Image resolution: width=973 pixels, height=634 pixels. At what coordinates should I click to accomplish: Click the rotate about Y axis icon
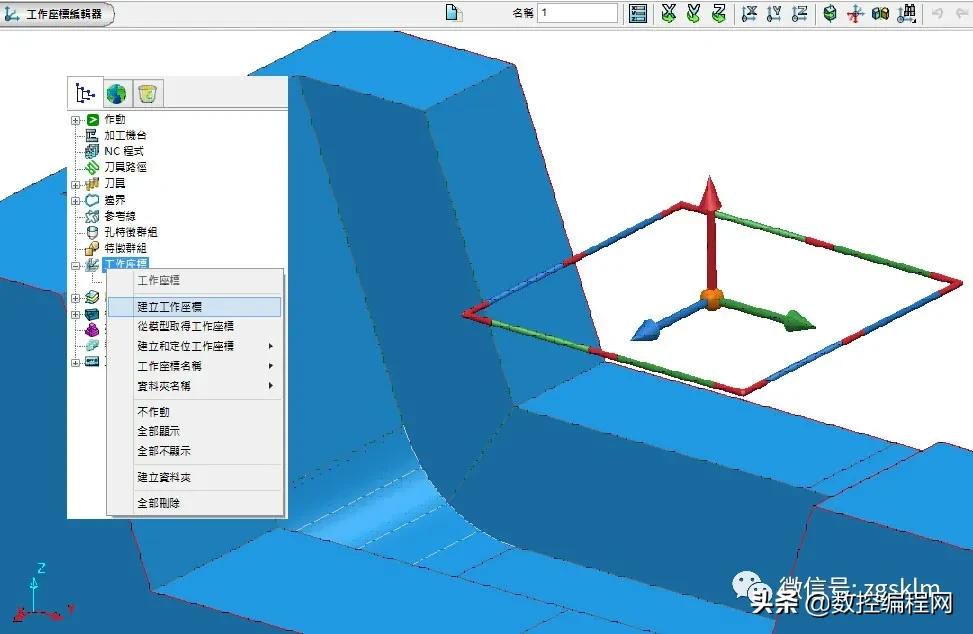click(x=694, y=13)
